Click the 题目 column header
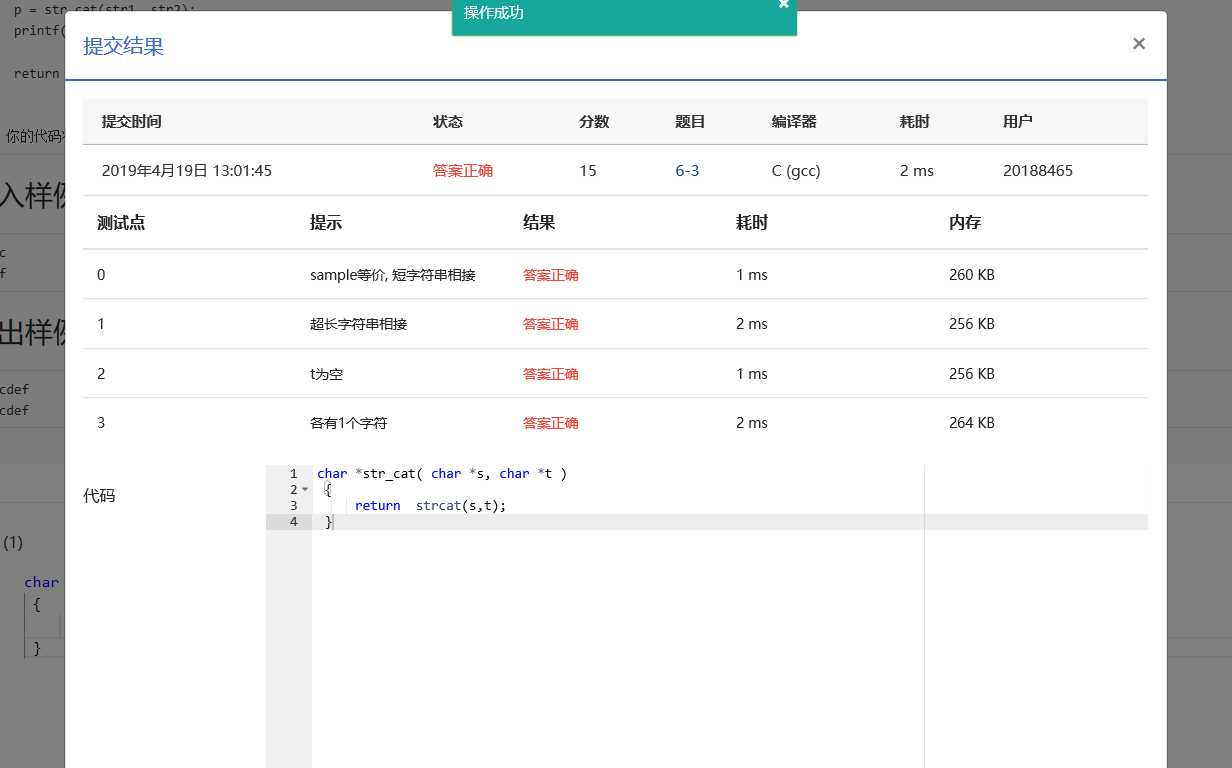The height and width of the screenshot is (768, 1232). 690,122
